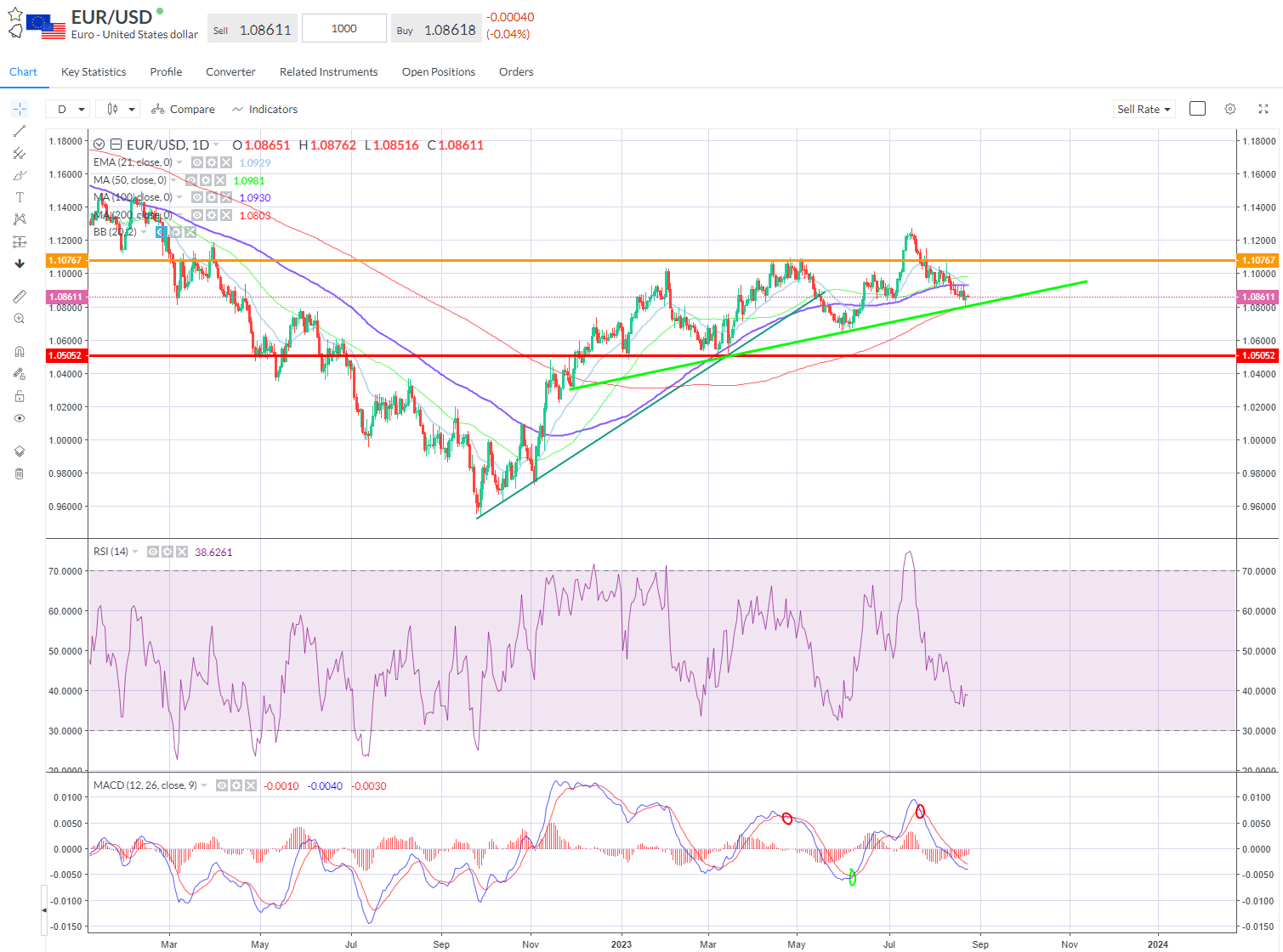Open the Sell Rate dropdown
This screenshot has width=1283, height=952.
[x=1144, y=109]
